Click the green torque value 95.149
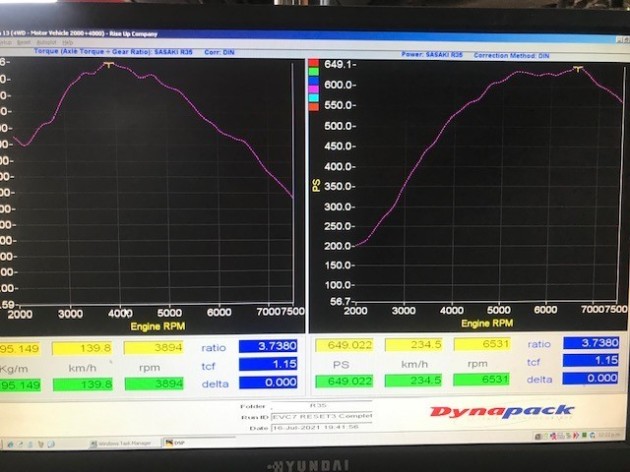Viewport: 630px width, 472px height. [20, 385]
